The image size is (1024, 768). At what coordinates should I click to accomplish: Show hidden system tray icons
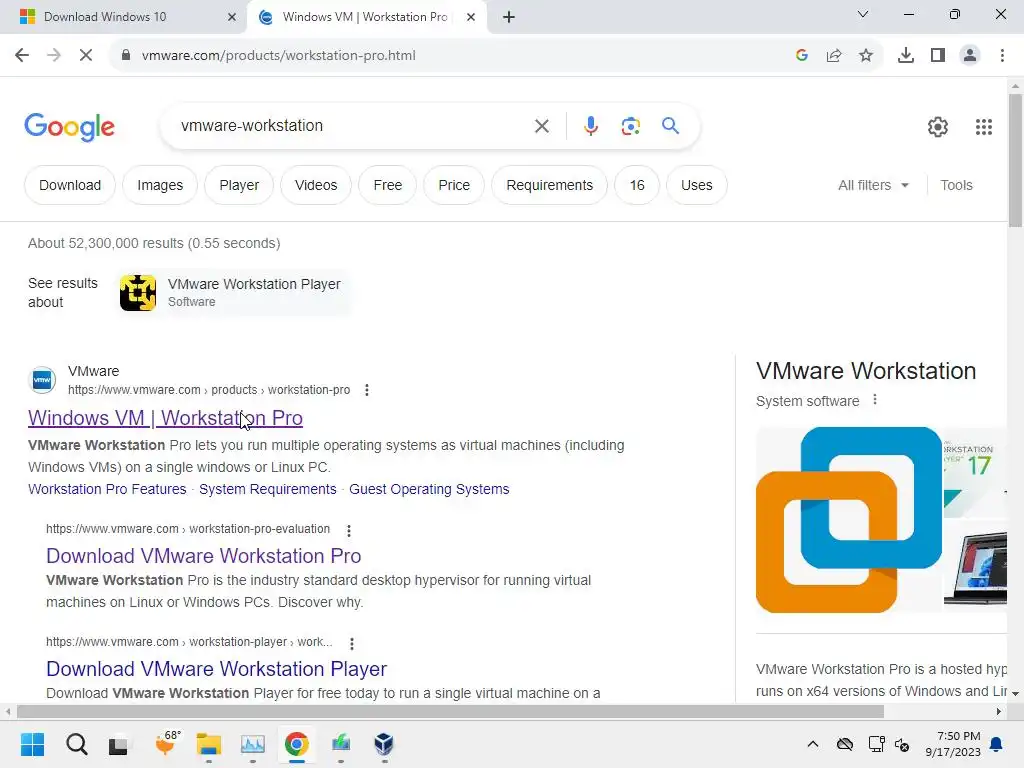(813, 744)
